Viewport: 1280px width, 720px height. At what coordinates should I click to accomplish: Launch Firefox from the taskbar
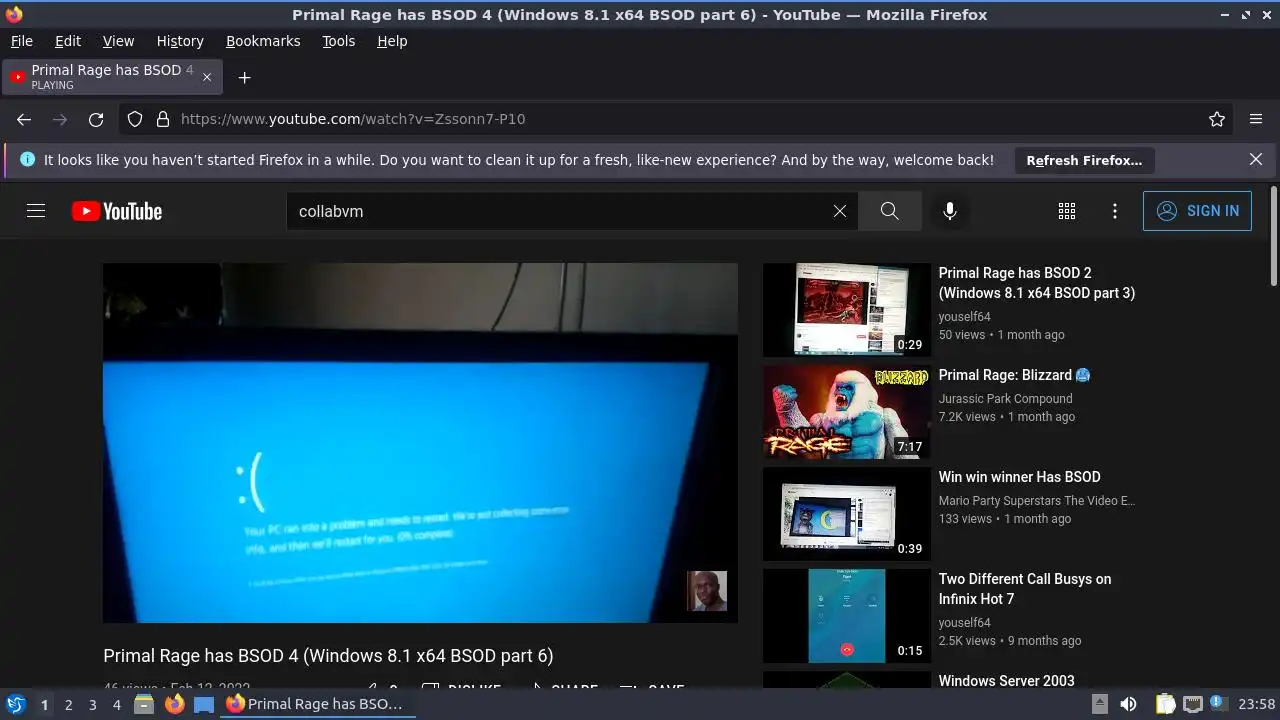point(175,704)
